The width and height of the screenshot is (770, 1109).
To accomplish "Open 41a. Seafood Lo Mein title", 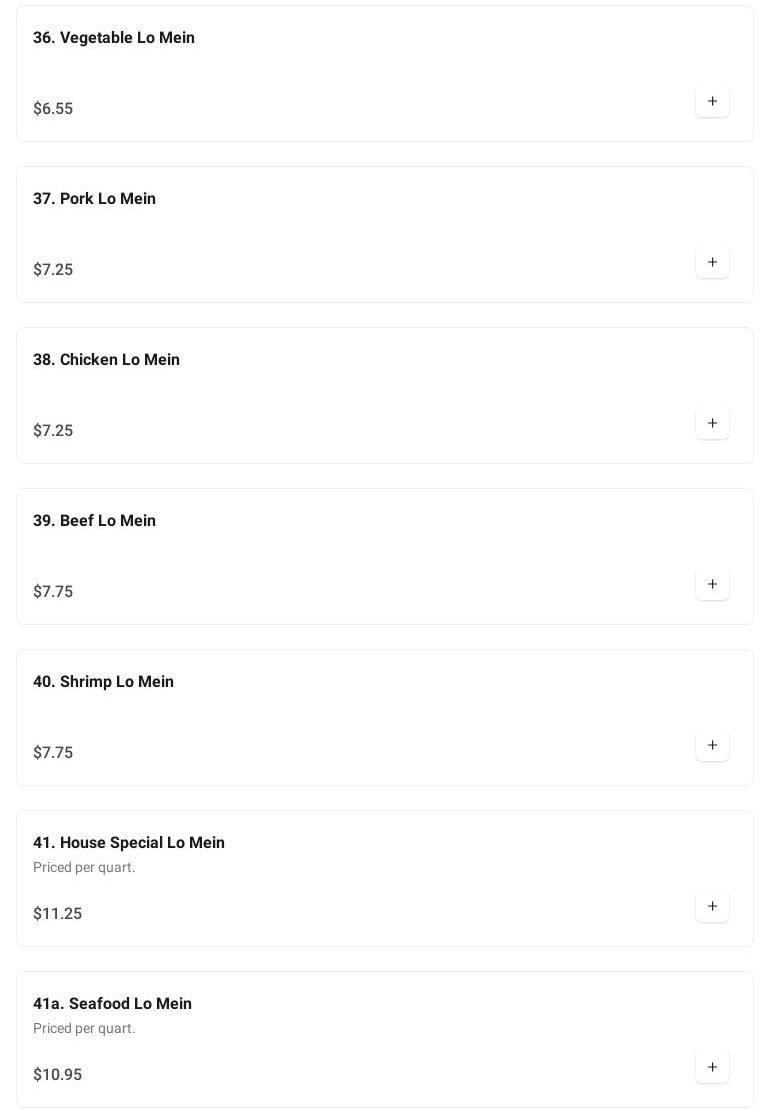I will pos(112,1004).
